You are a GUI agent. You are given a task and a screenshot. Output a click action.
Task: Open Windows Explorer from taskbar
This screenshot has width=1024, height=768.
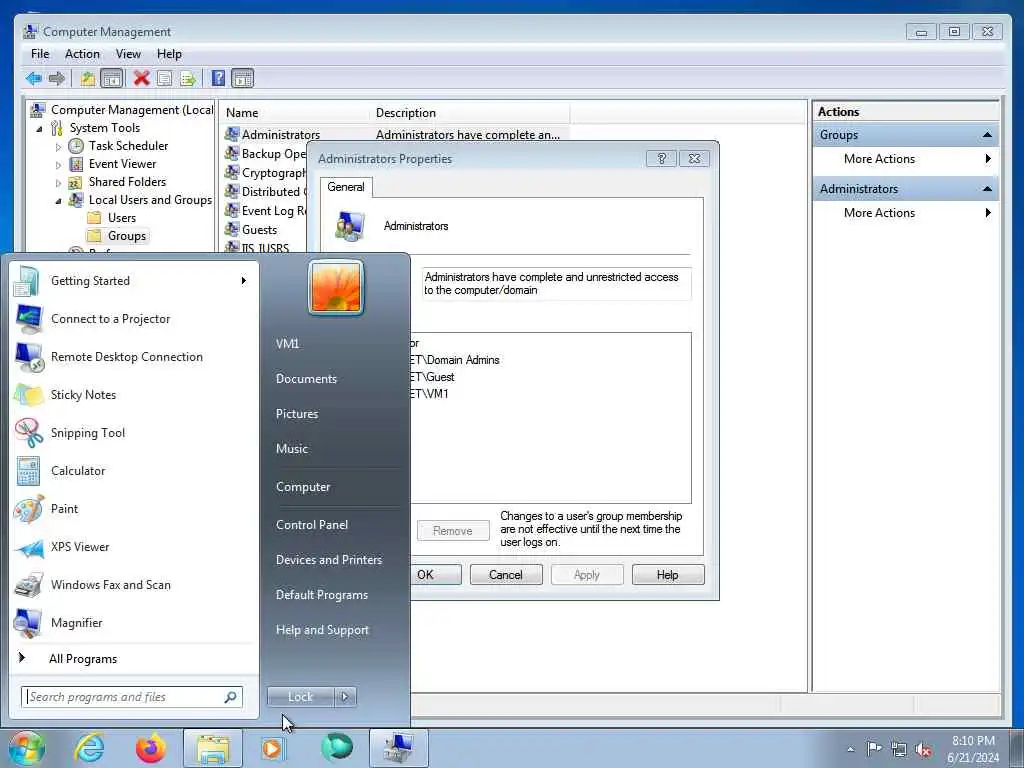213,748
